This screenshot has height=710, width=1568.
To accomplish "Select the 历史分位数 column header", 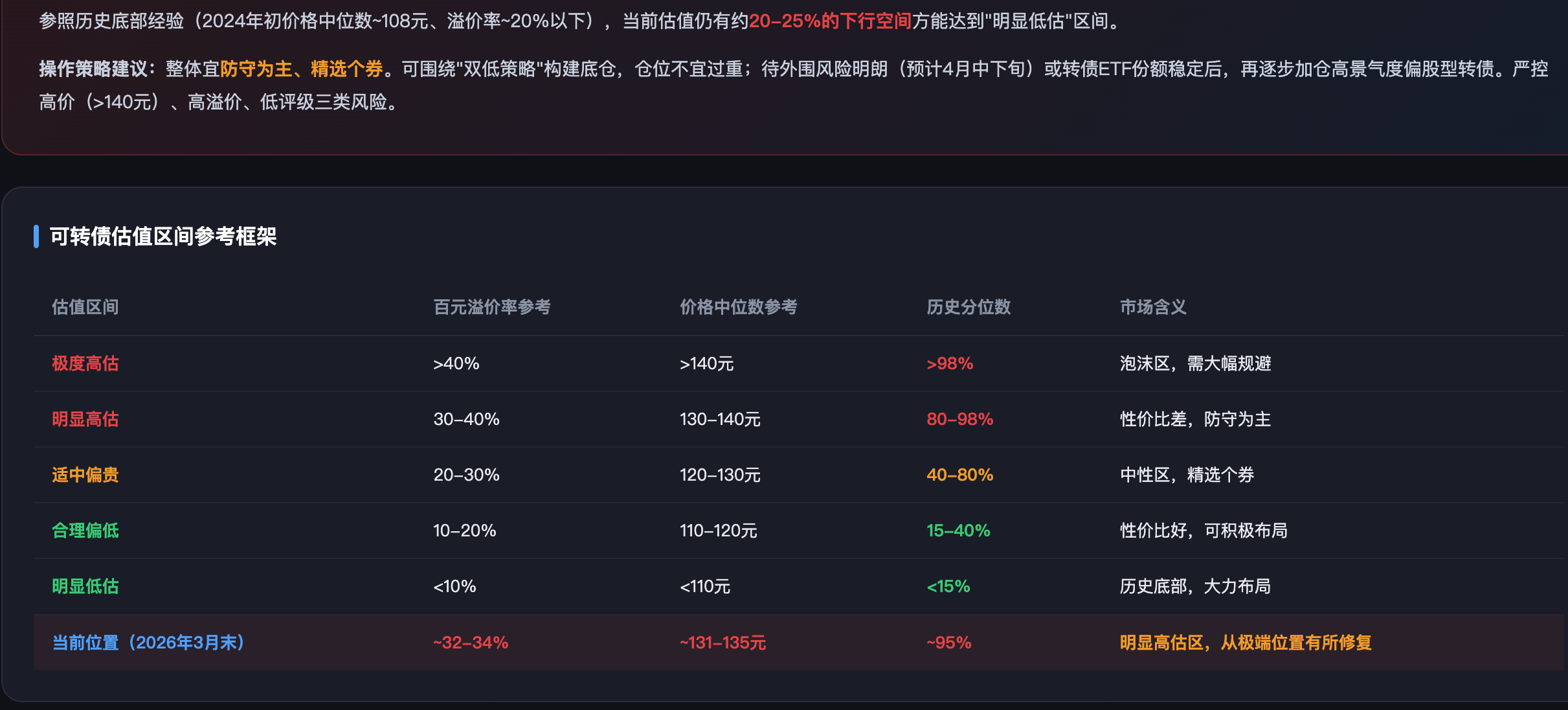I will [x=968, y=306].
